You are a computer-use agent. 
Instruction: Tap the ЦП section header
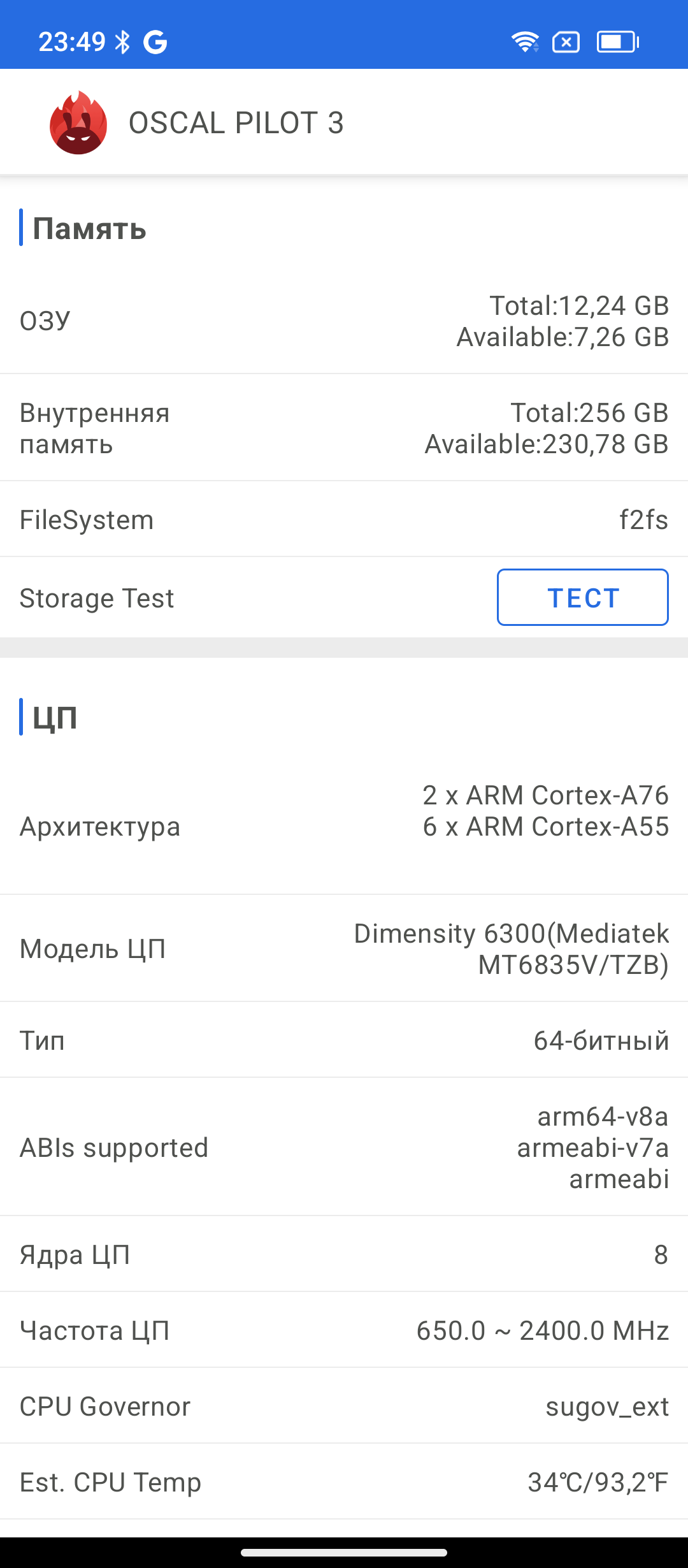point(55,717)
